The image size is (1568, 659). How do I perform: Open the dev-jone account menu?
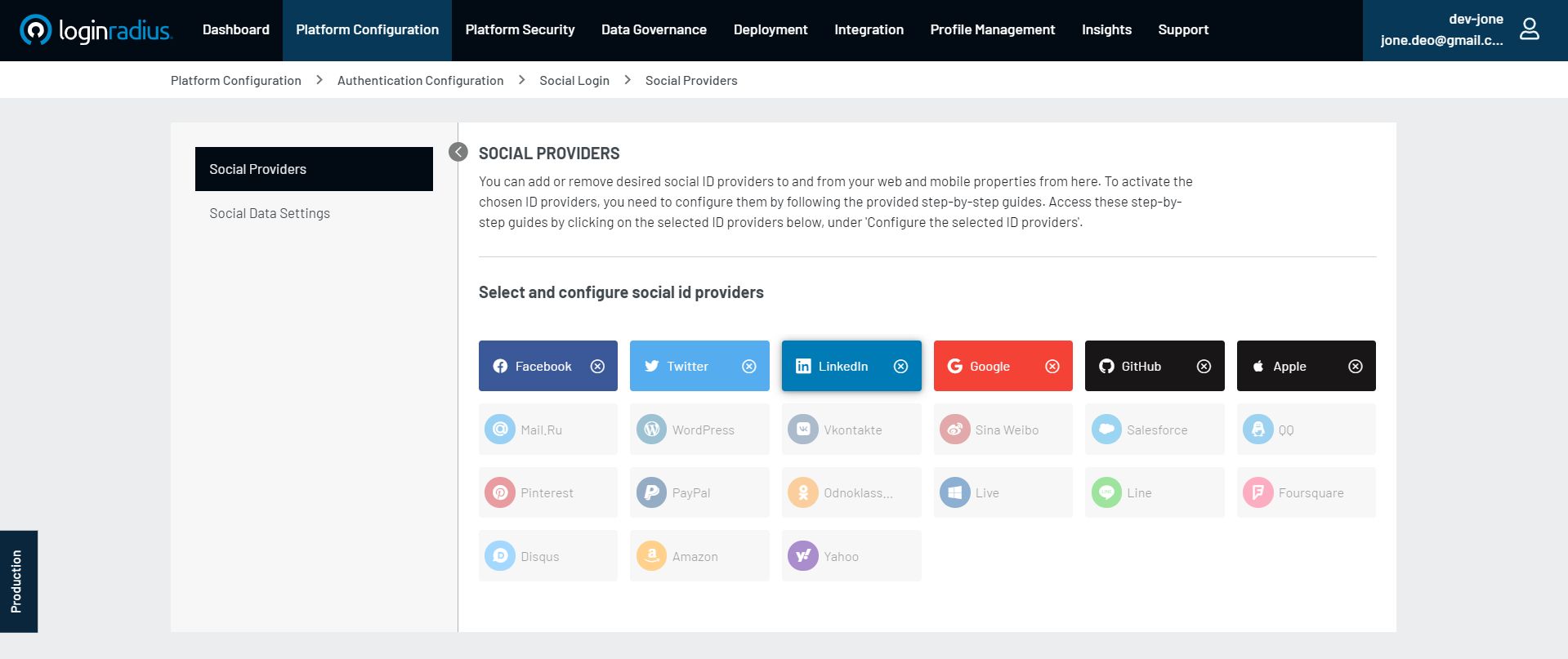pyautogui.click(x=1442, y=30)
